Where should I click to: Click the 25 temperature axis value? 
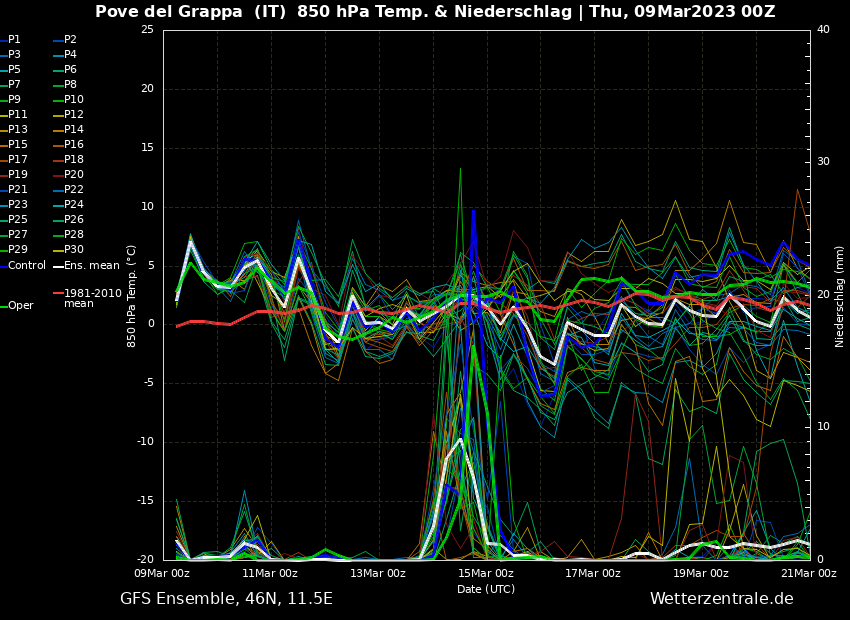pos(147,30)
